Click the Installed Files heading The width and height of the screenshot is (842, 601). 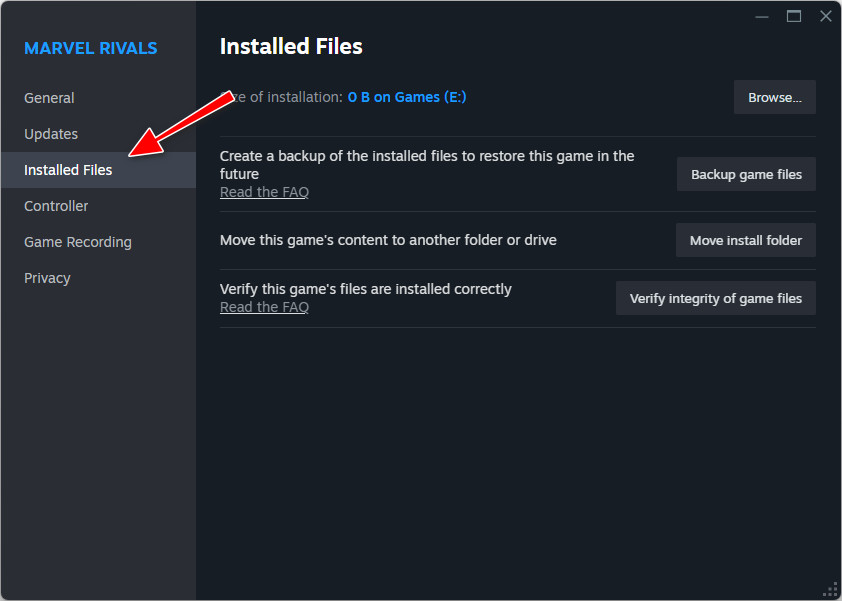coord(291,46)
